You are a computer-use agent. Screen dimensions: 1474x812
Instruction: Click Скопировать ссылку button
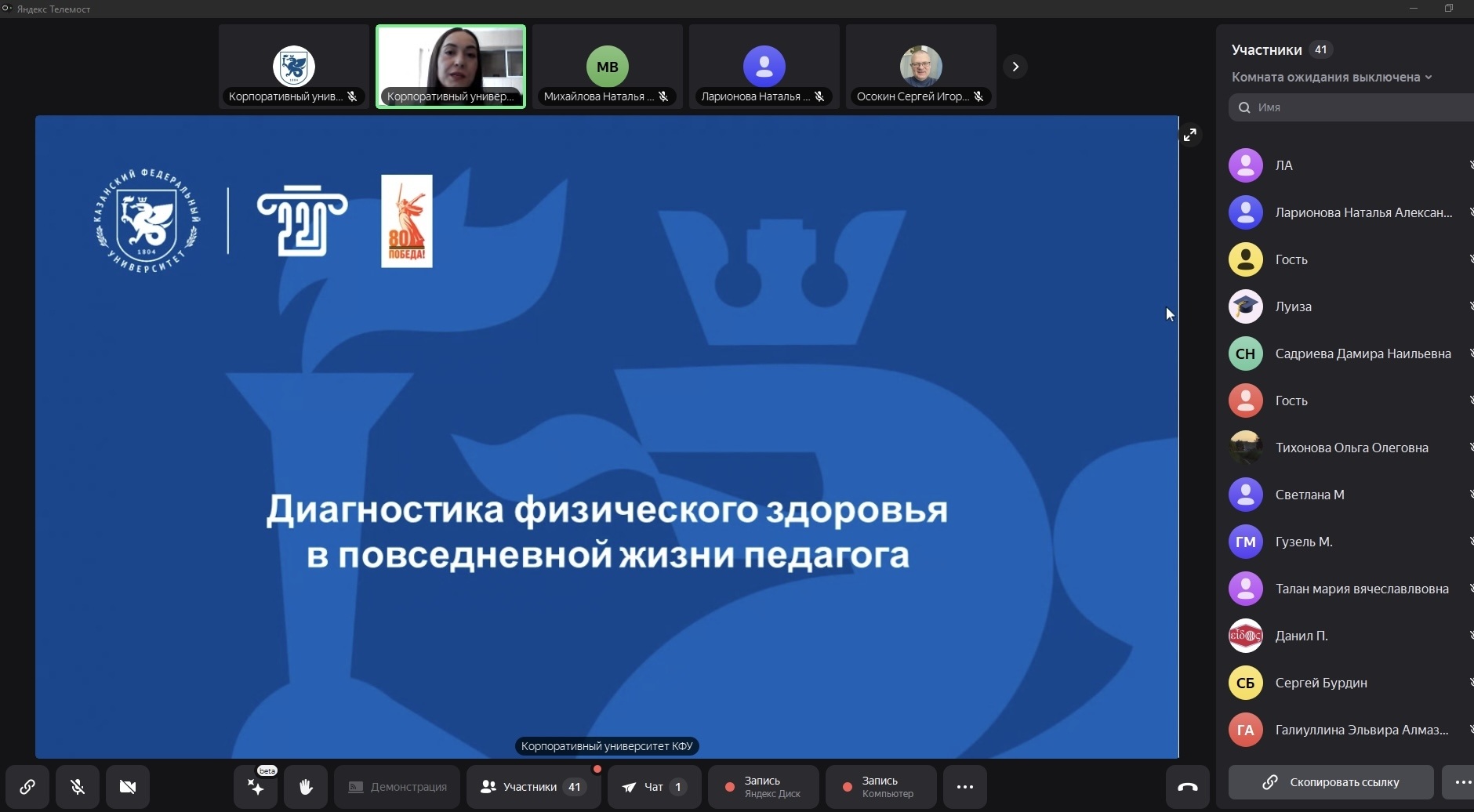[x=1331, y=782]
